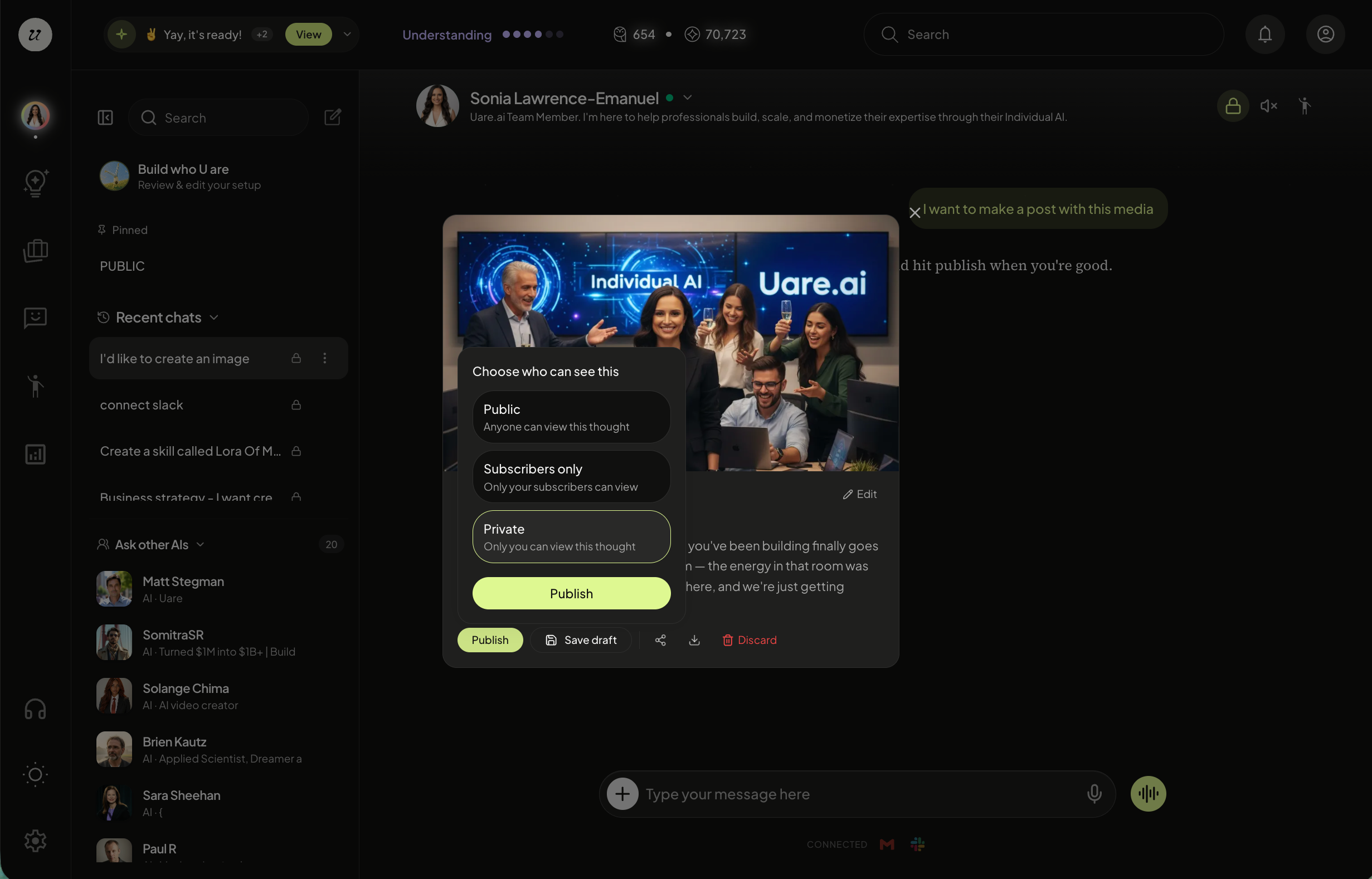Open options menu for 'I'd like to create an image'
This screenshot has height=879, width=1372.
pos(325,358)
